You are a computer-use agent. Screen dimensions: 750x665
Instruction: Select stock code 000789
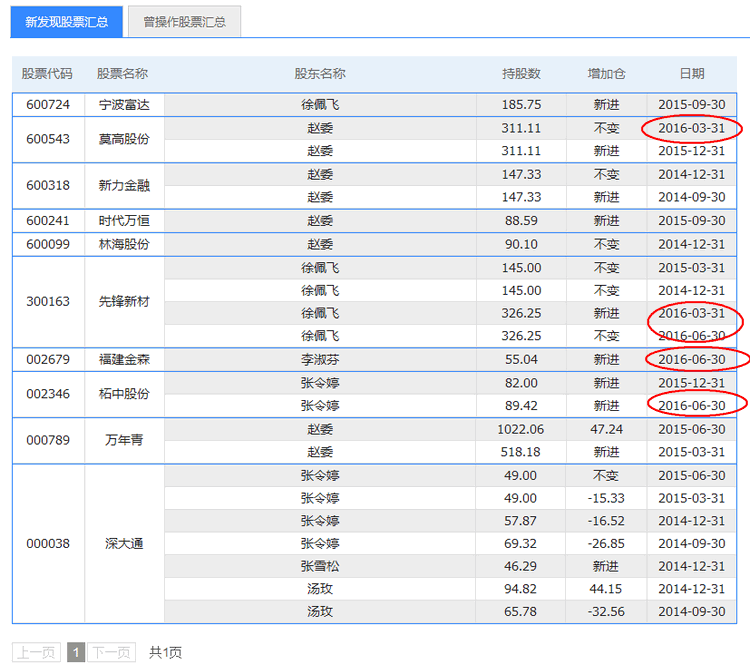(x=48, y=440)
